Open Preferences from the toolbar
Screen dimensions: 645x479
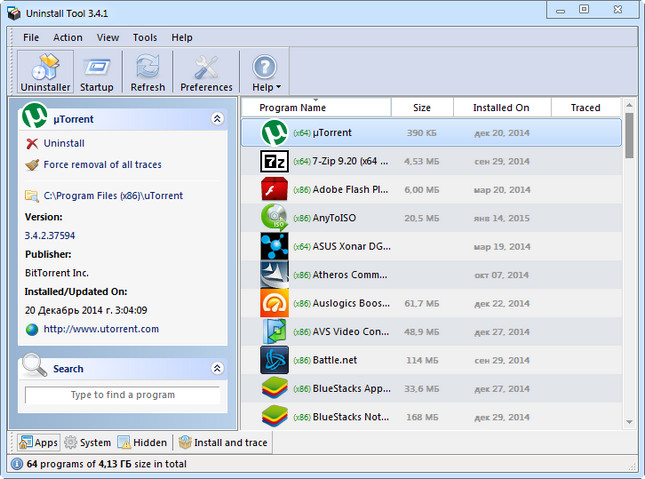click(x=206, y=73)
